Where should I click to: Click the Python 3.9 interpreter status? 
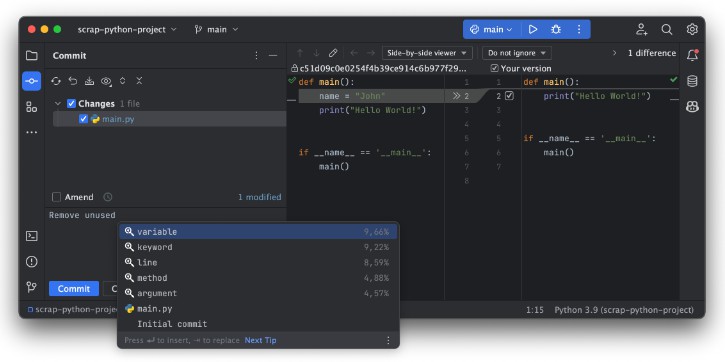(x=624, y=310)
